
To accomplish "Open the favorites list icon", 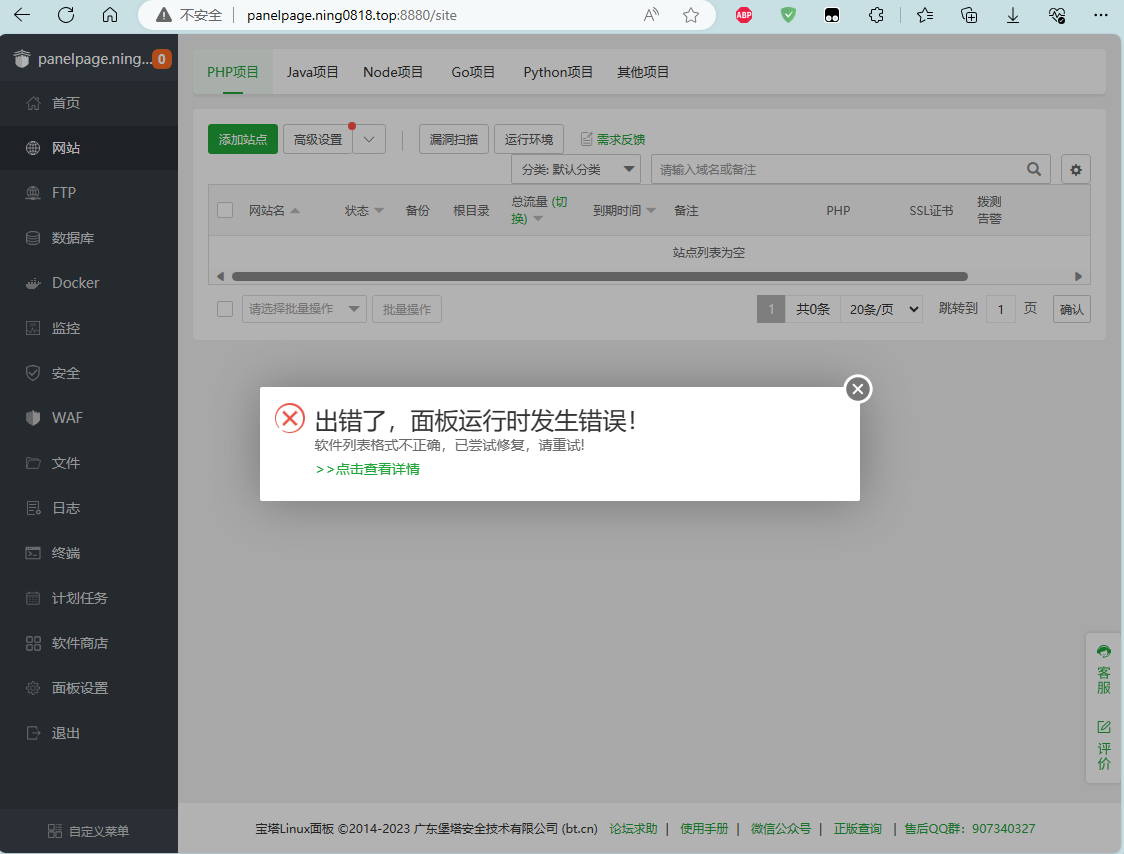I will pyautogui.click(x=925, y=15).
